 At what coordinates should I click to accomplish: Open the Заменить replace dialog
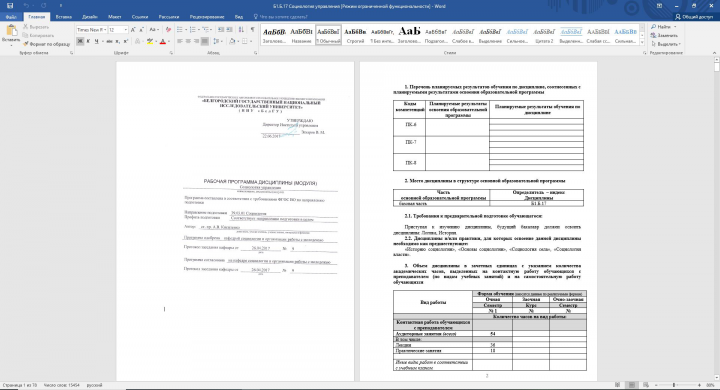[664, 35]
